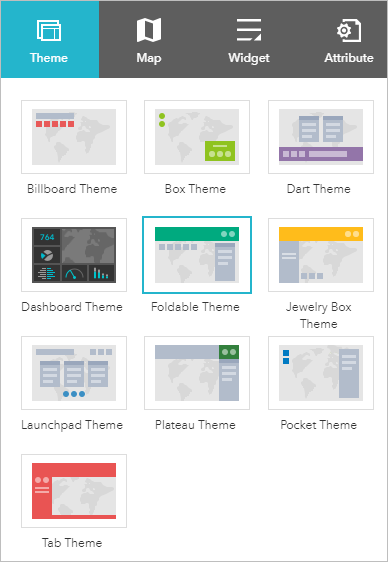
Task: Click the 'Billboard Theme' label text
Action: (x=72, y=189)
